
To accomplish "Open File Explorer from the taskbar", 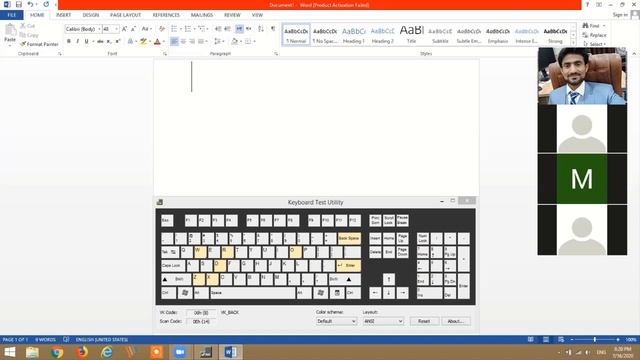I will 32,352.
